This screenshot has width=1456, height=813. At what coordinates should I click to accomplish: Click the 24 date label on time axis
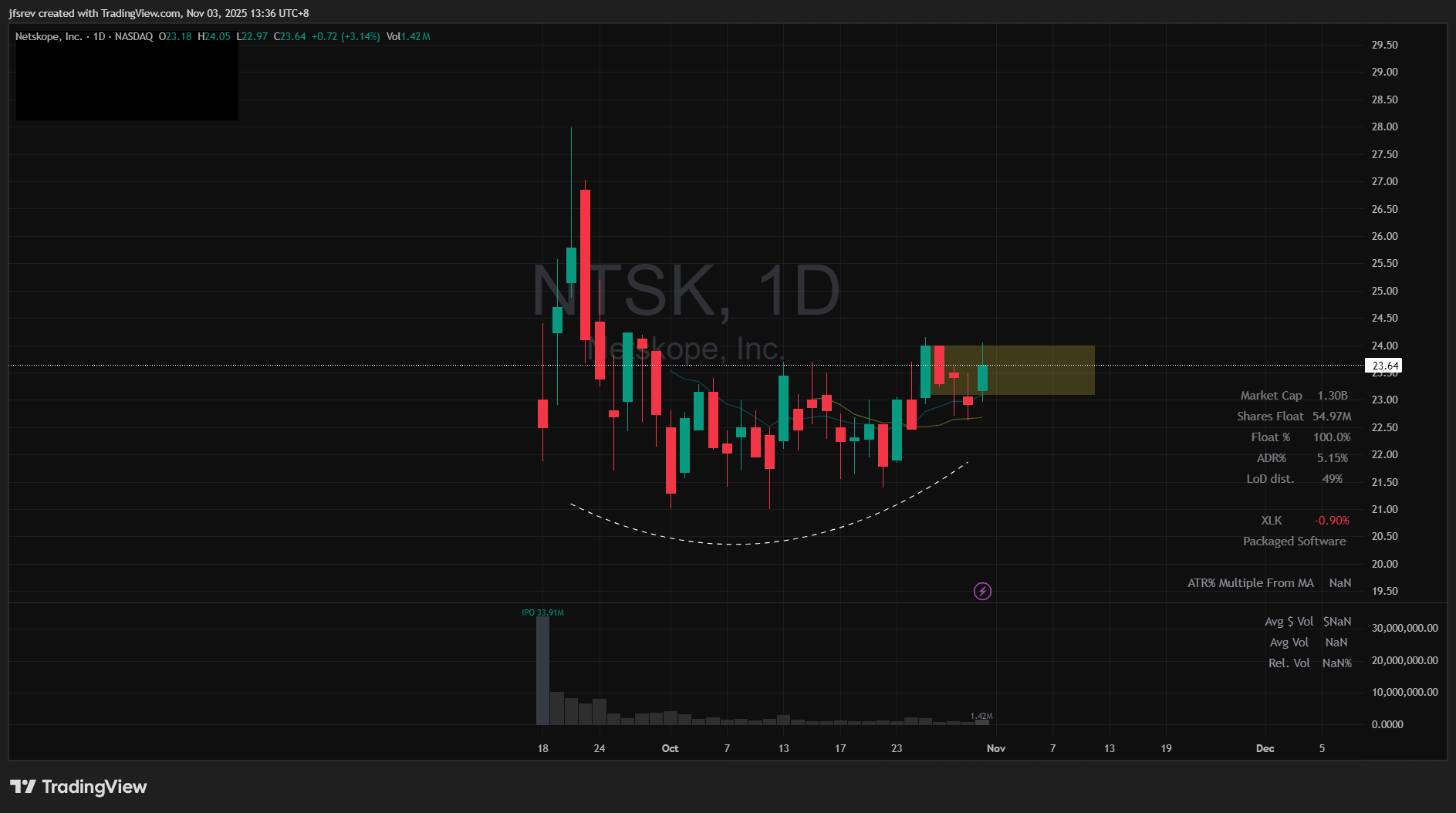tap(600, 748)
